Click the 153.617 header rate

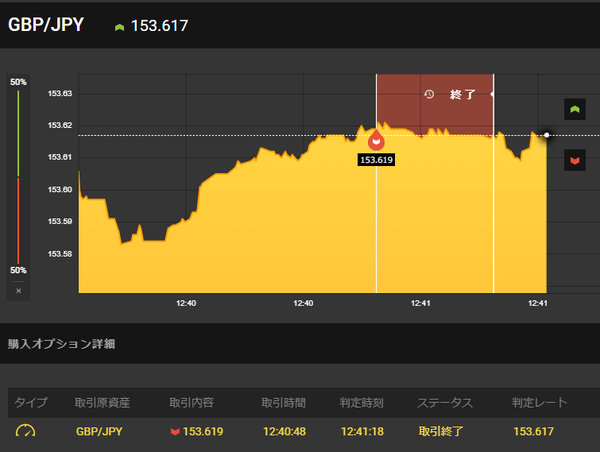pos(160,26)
